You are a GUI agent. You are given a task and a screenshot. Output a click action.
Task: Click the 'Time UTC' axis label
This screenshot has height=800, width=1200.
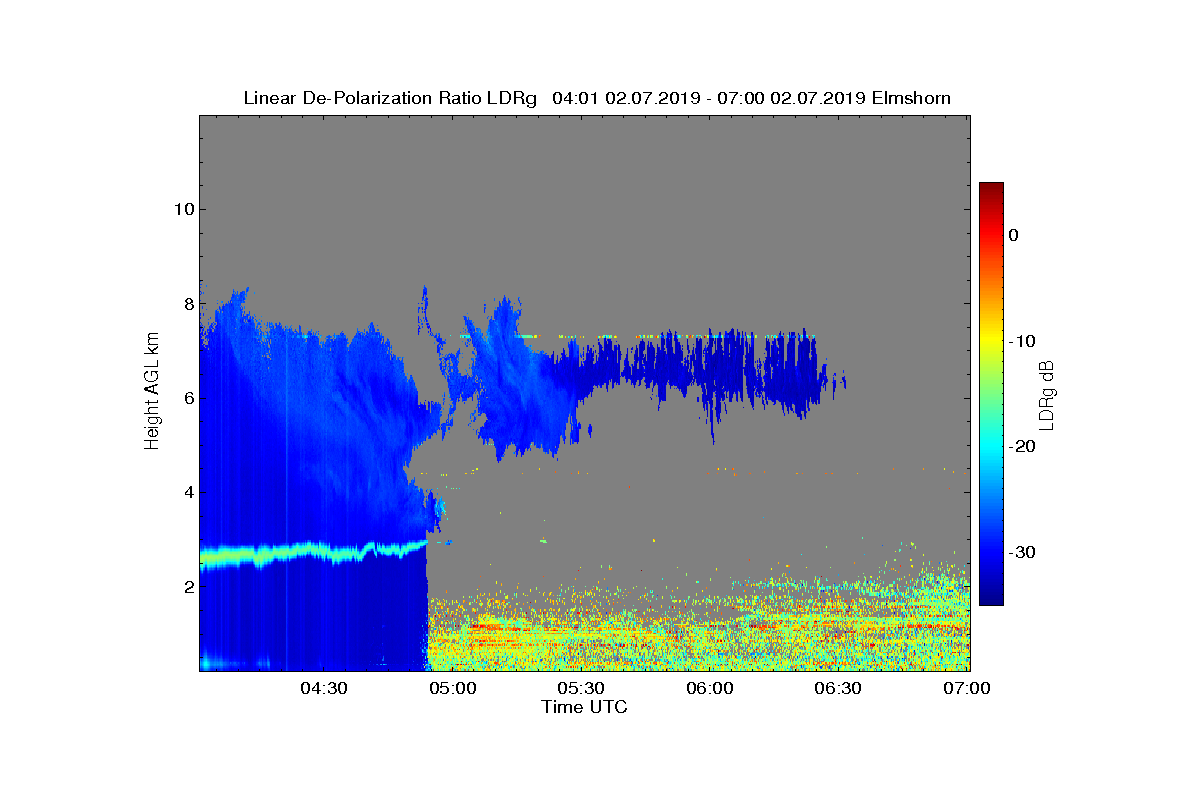click(585, 707)
